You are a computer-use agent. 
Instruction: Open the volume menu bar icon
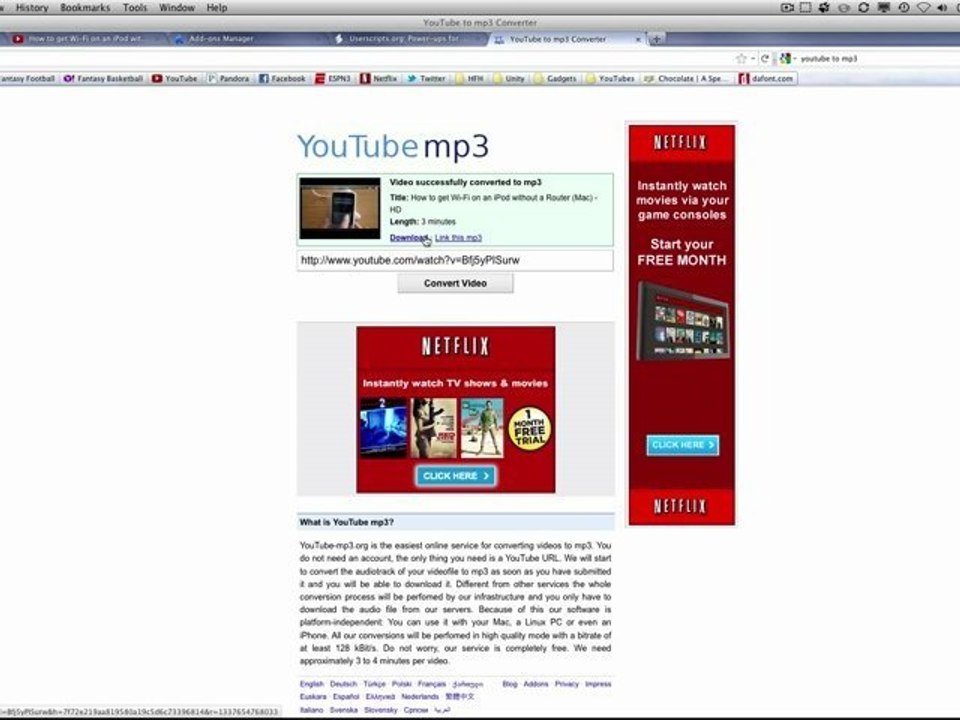tap(942, 7)
